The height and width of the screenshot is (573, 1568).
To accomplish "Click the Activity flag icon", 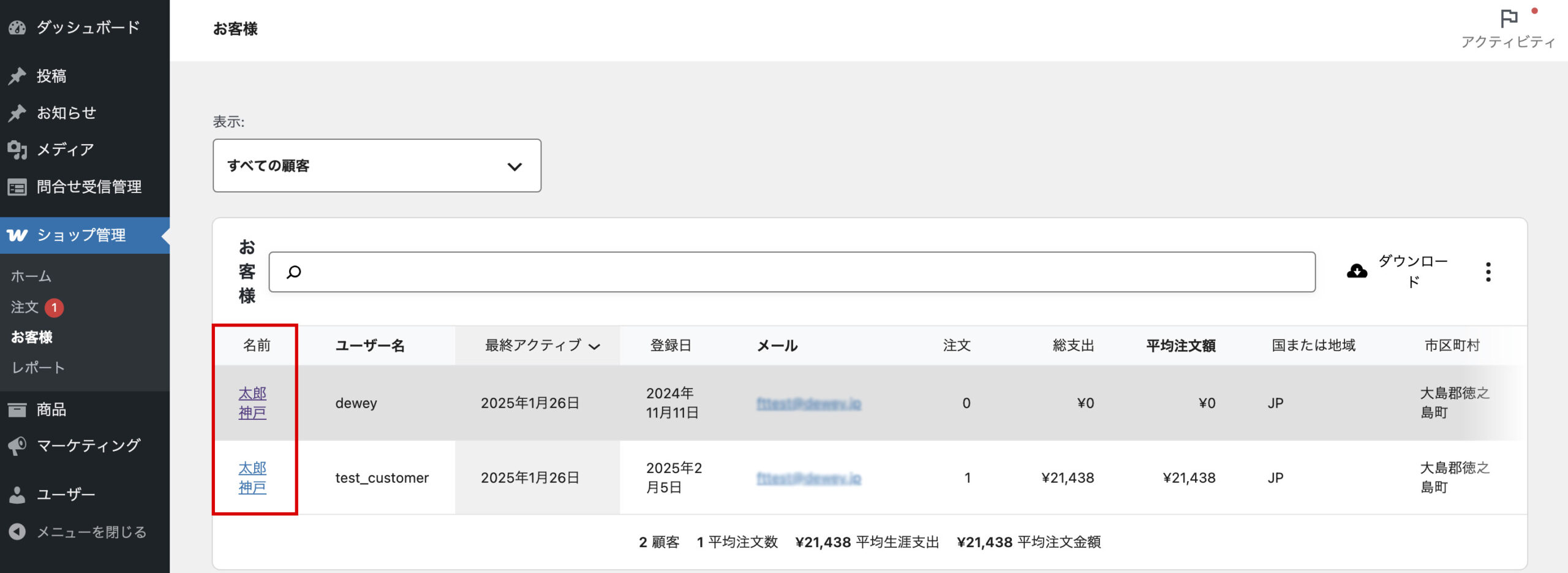I will pos(1509,19).
